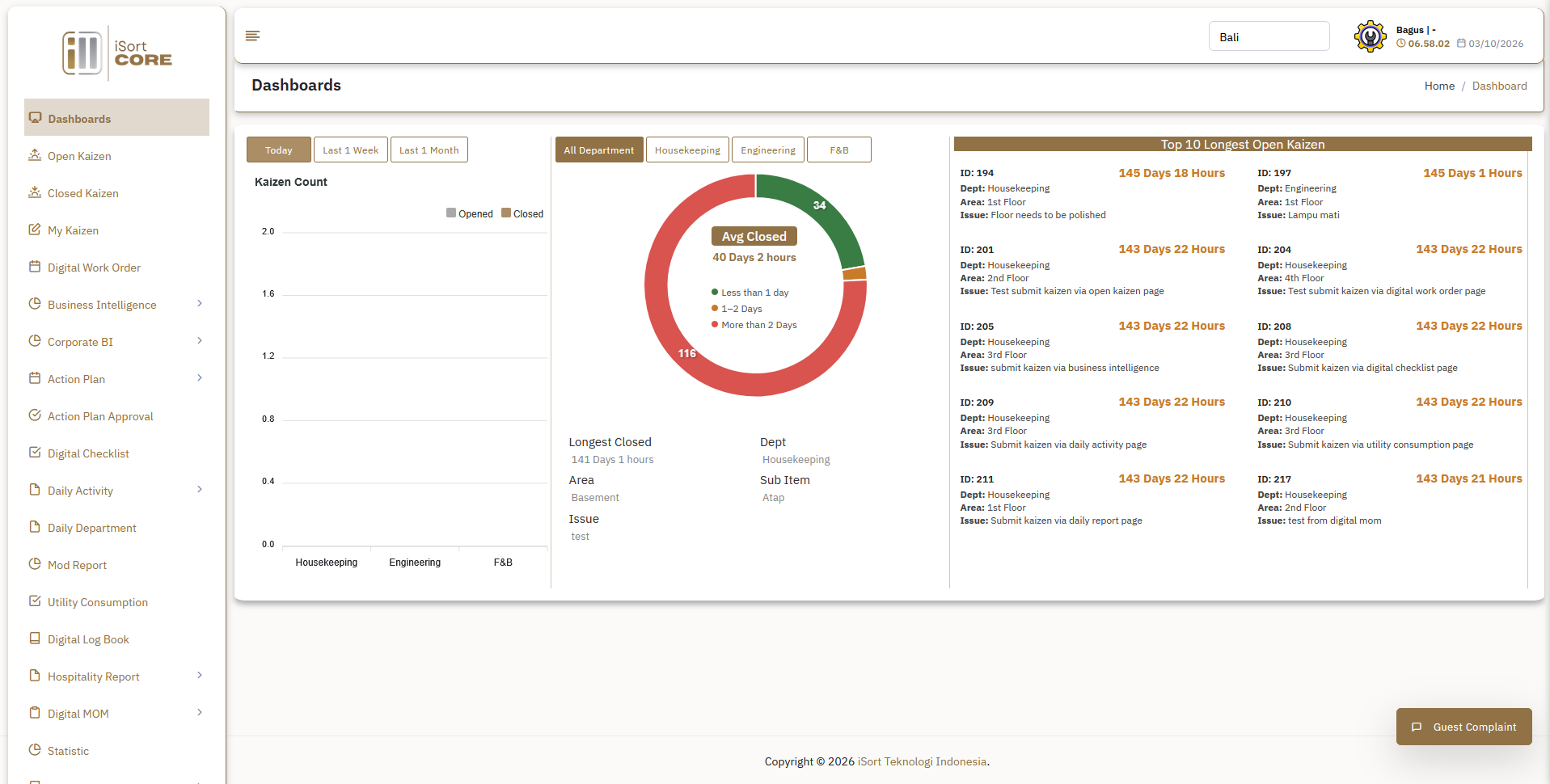Expand the Digital MOM submenu chevron
Viewport: 1550px width, 784px height.
click(x=200, y=713)
